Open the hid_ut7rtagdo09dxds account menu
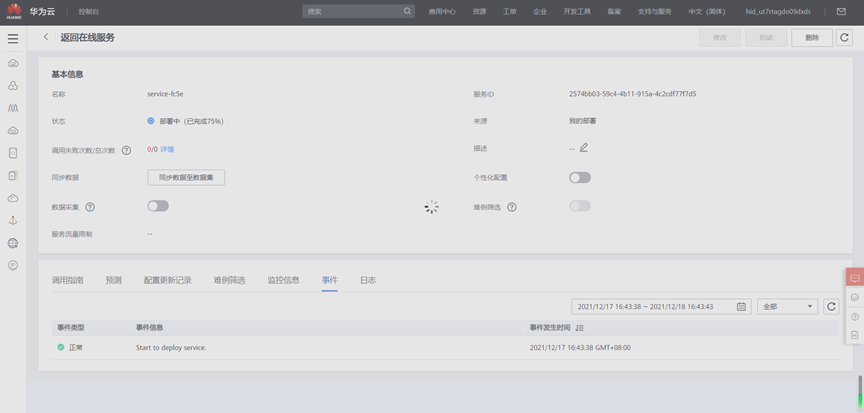This screenshot has height=413, width=864. point(777,12)
